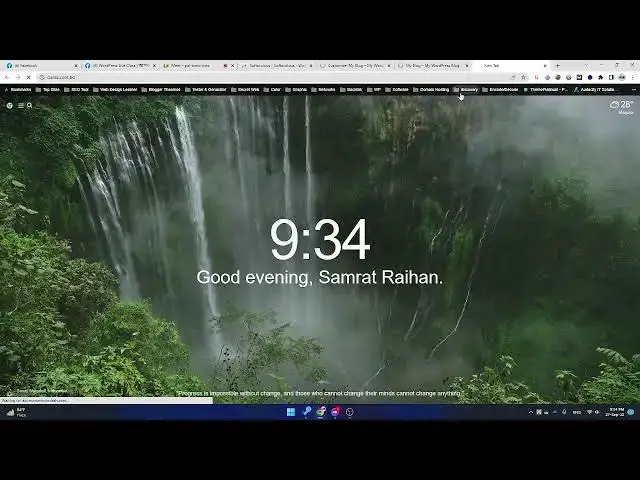Open the Graphic bookmark folder

click(x=296, y=89)
